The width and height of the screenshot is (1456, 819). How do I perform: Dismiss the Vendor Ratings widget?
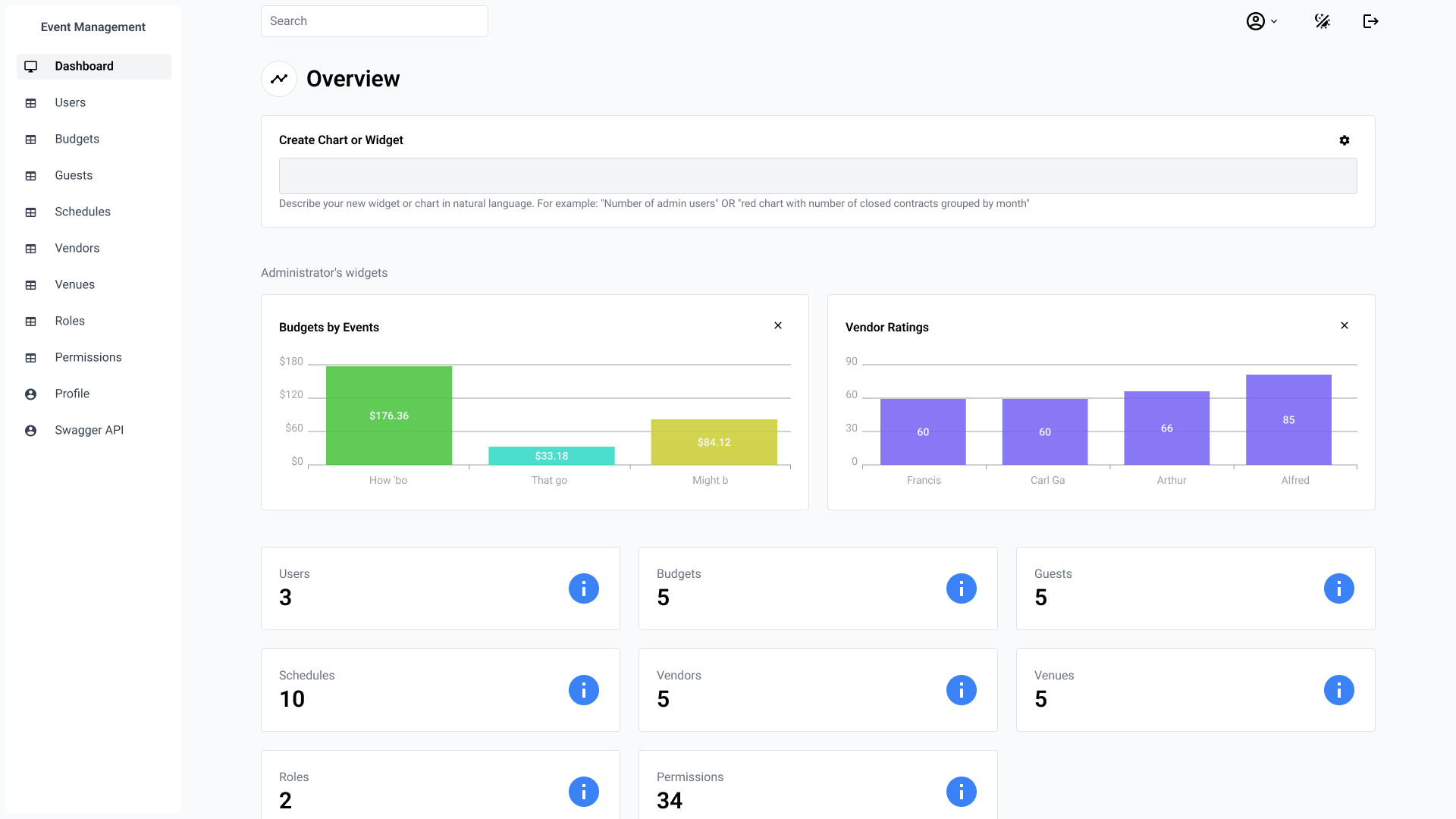(1345, 325)
